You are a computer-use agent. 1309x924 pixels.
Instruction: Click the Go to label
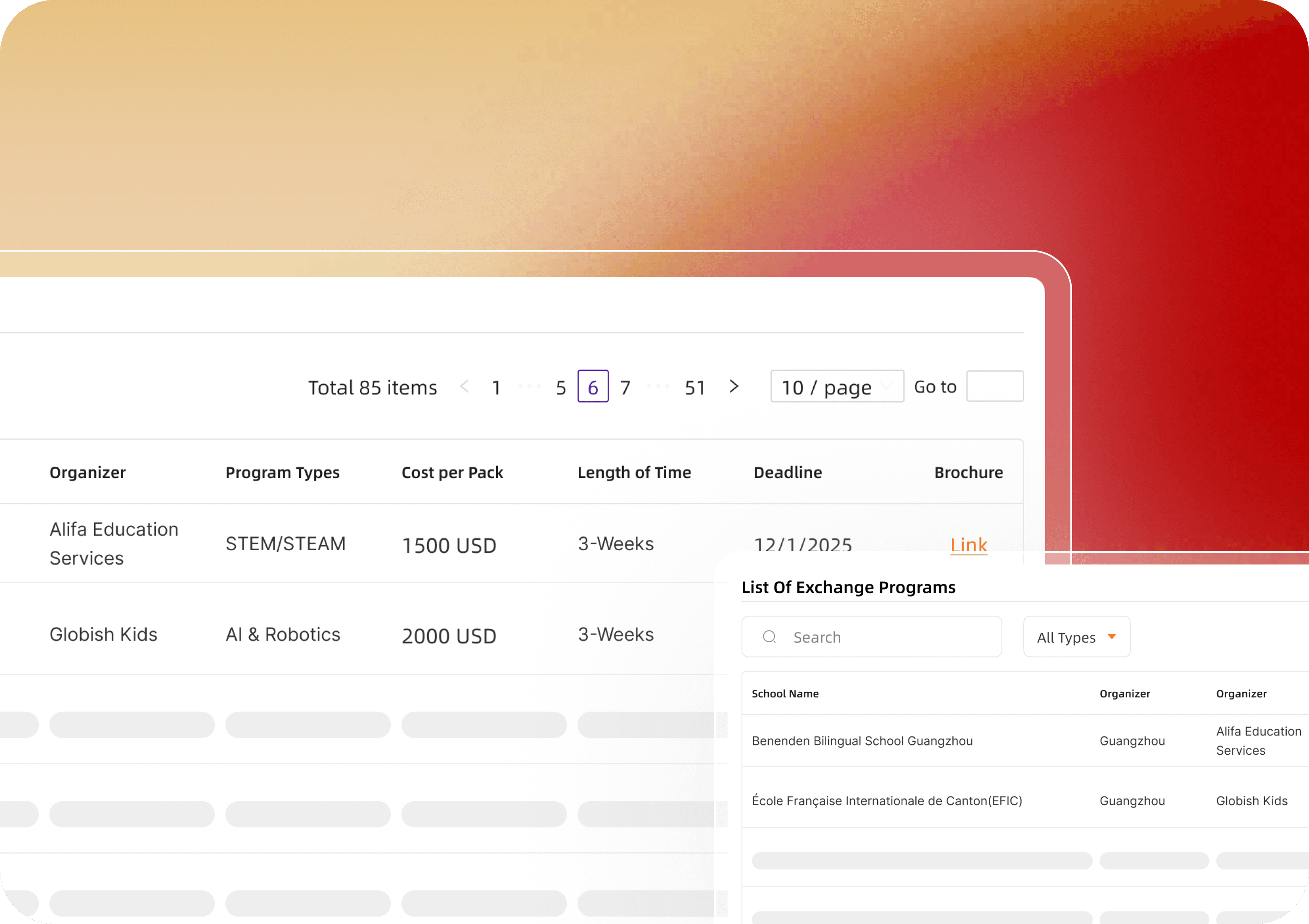point(935,386)
